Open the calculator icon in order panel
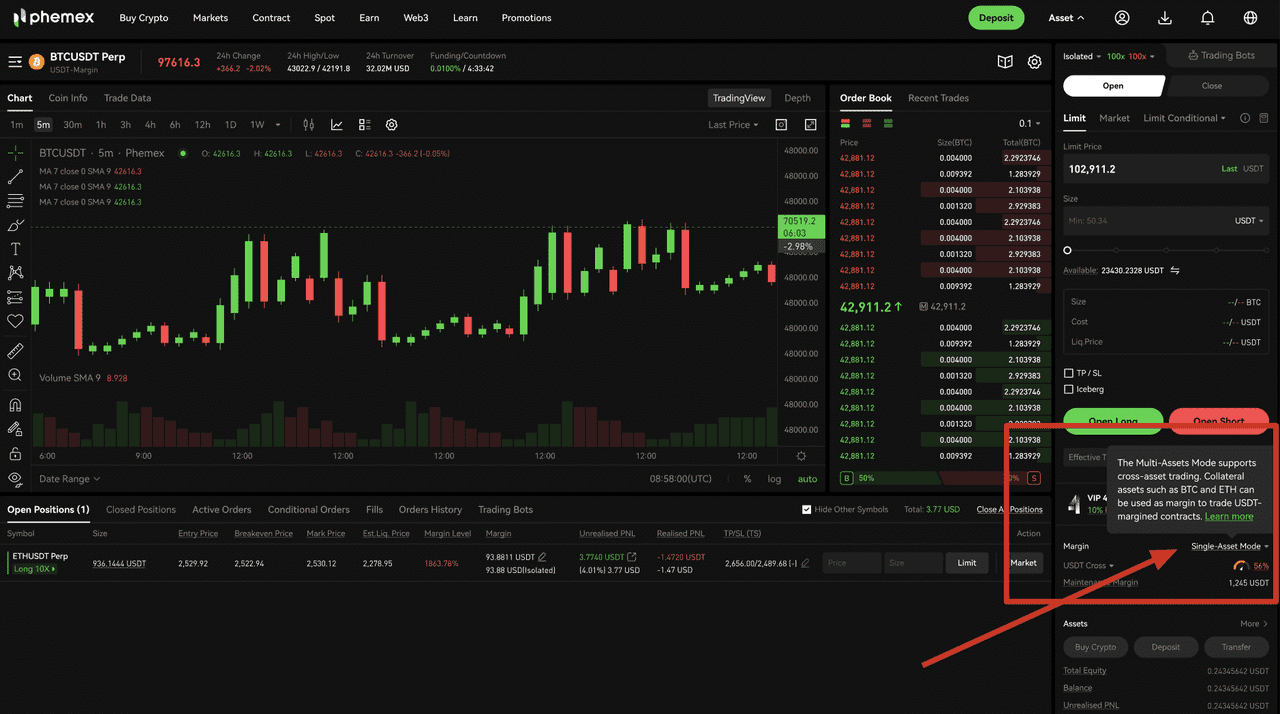This screenshot has width=1280, height=714. (x=1264, y=118)
